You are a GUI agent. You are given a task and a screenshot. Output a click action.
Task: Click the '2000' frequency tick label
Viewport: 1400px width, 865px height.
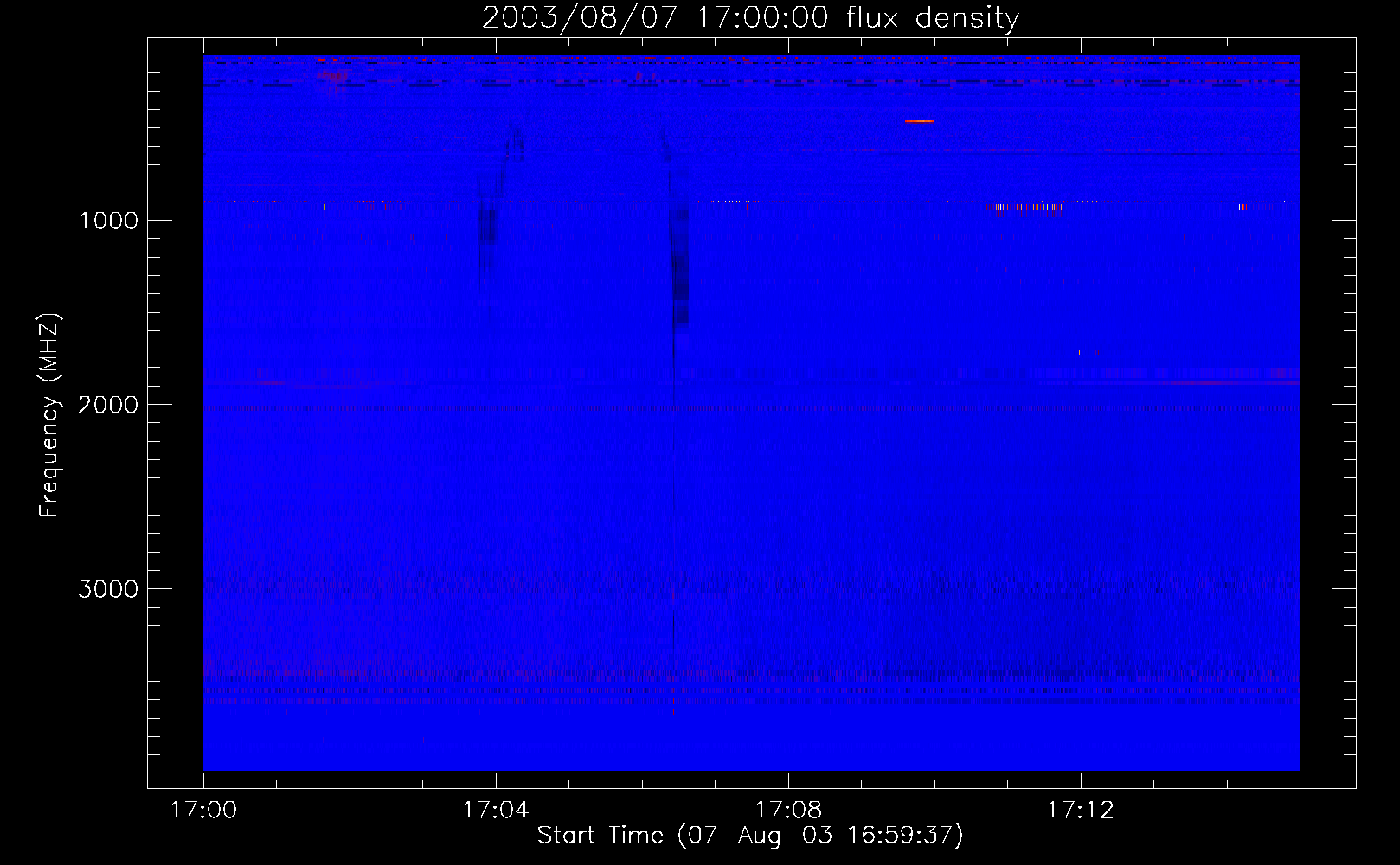click(x=108, y=405)
